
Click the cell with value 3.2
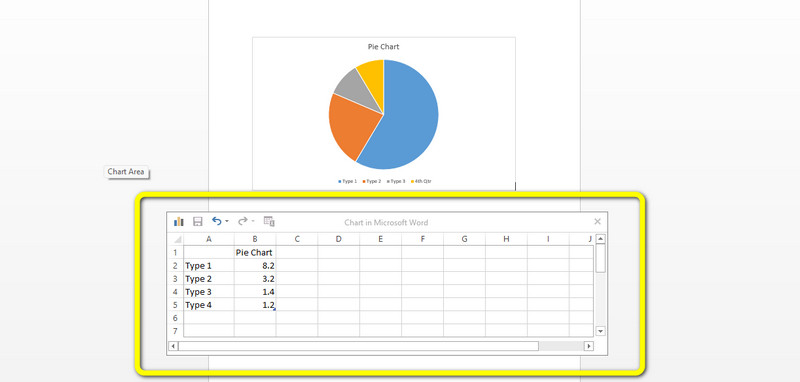[x=255, y=279]
